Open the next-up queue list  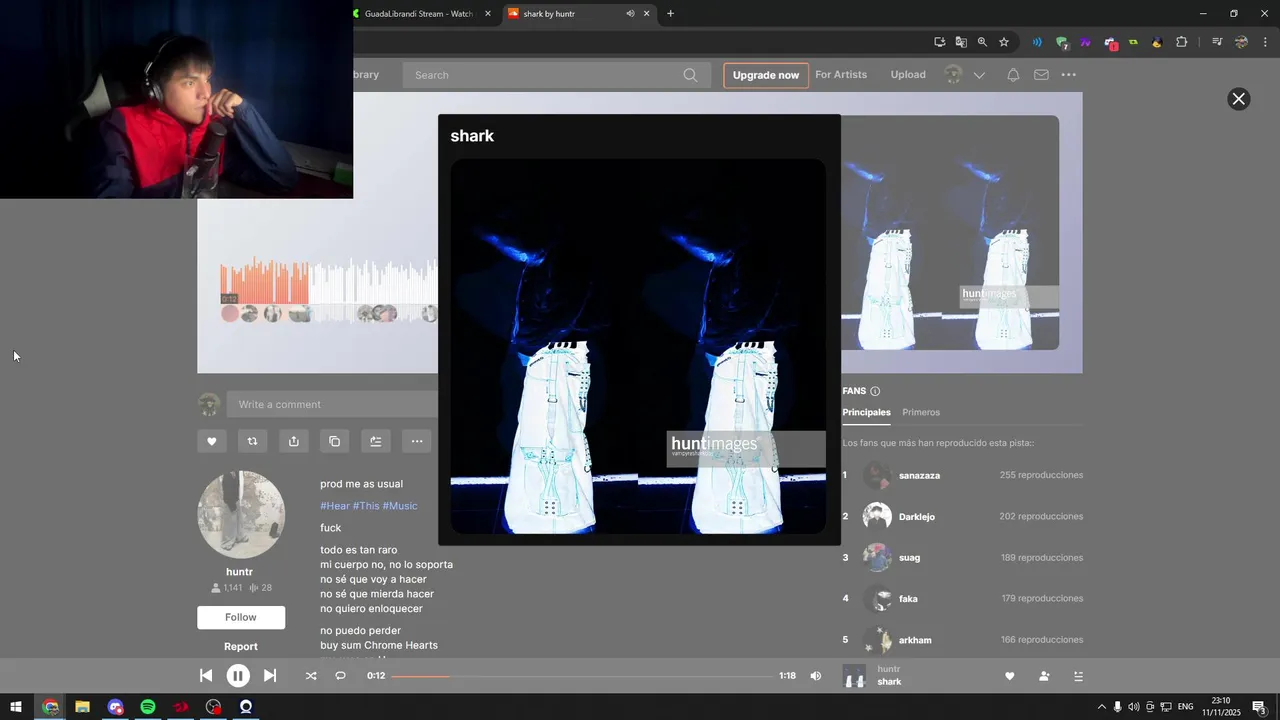(1078, 676)
